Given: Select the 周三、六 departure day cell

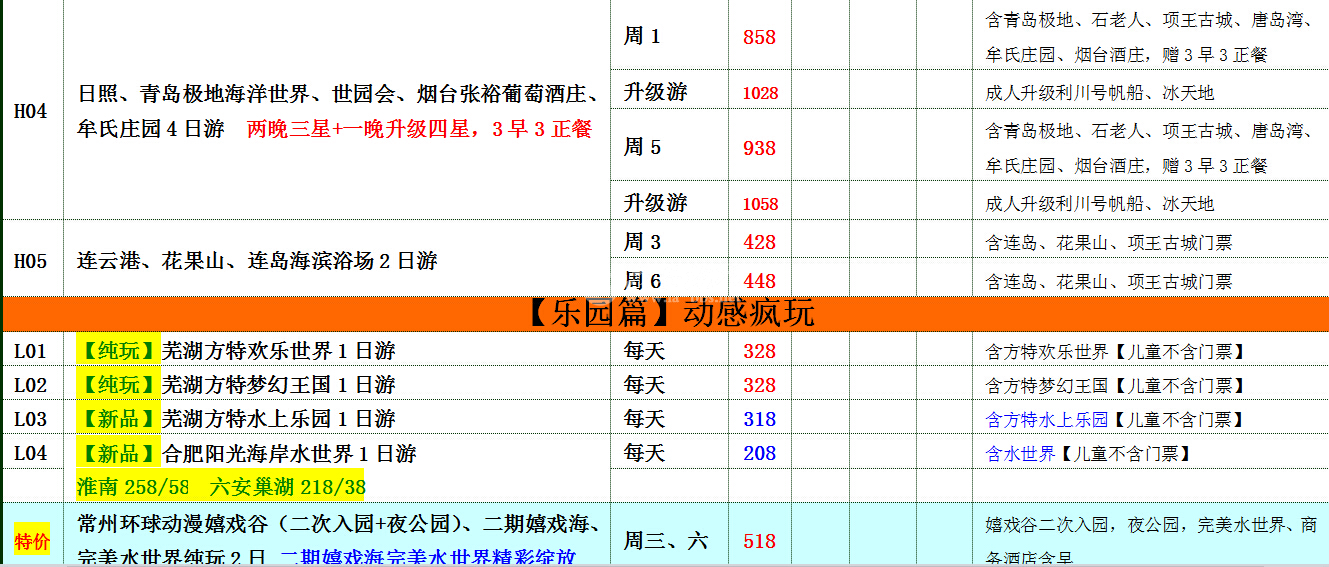Looking at the screenshot, I should (668, 541).
